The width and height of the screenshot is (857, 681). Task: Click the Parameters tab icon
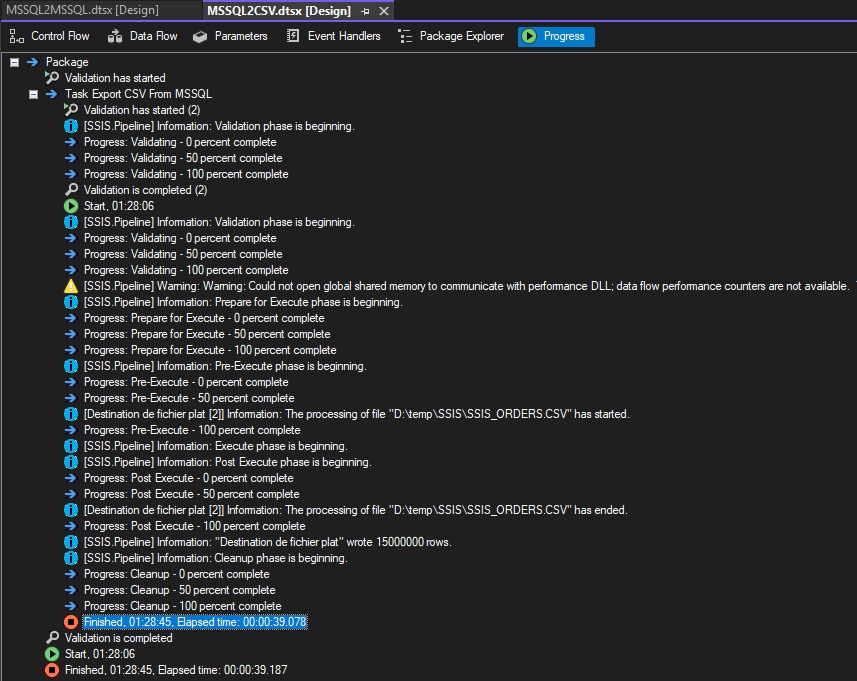coord(200,37)
